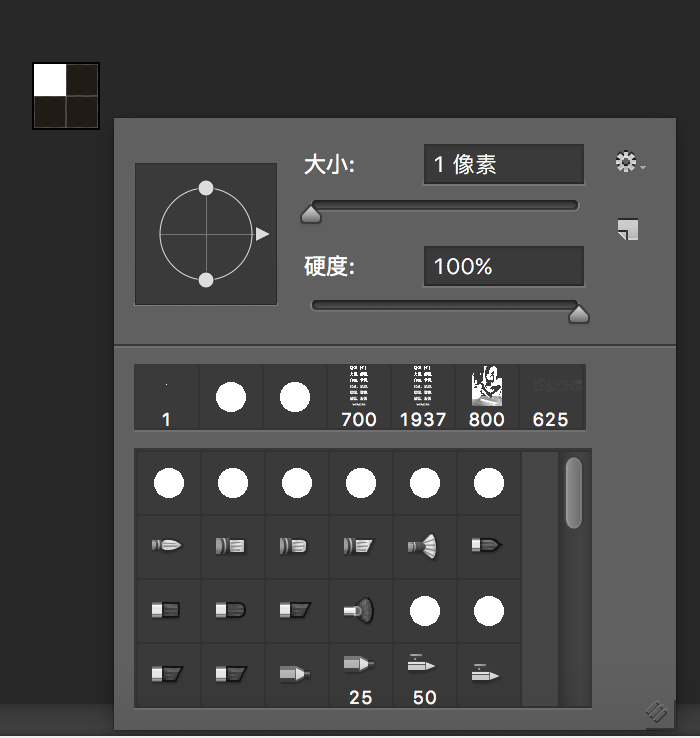Select the dark pointed round bristle brush
Image resolution: width=700 pixels, height=738 pixels.
489,546
